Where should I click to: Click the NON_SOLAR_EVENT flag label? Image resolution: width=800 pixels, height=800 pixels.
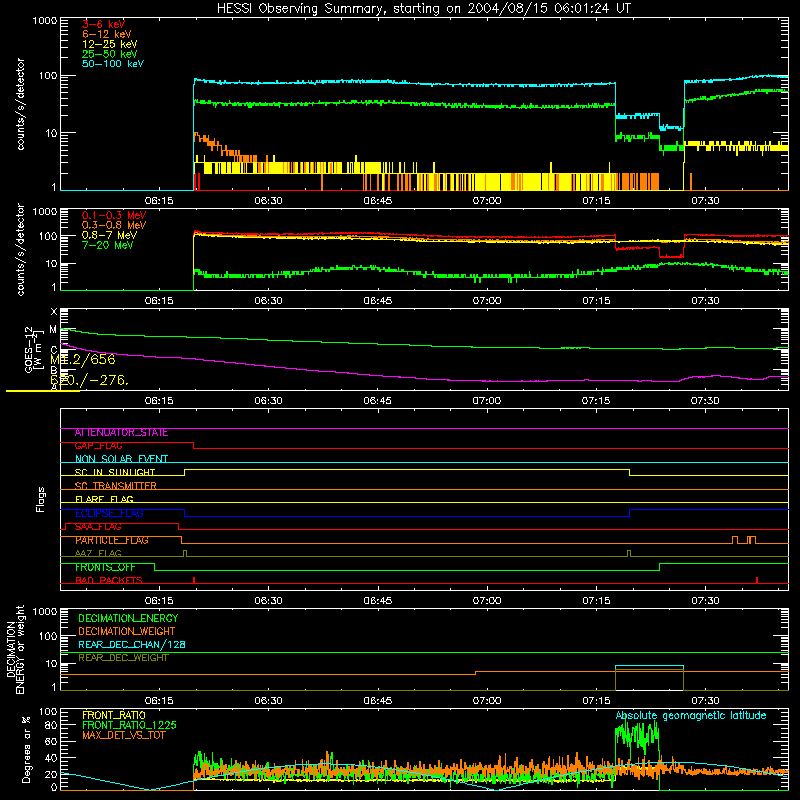pyautogui.click(x=121, y=459)
